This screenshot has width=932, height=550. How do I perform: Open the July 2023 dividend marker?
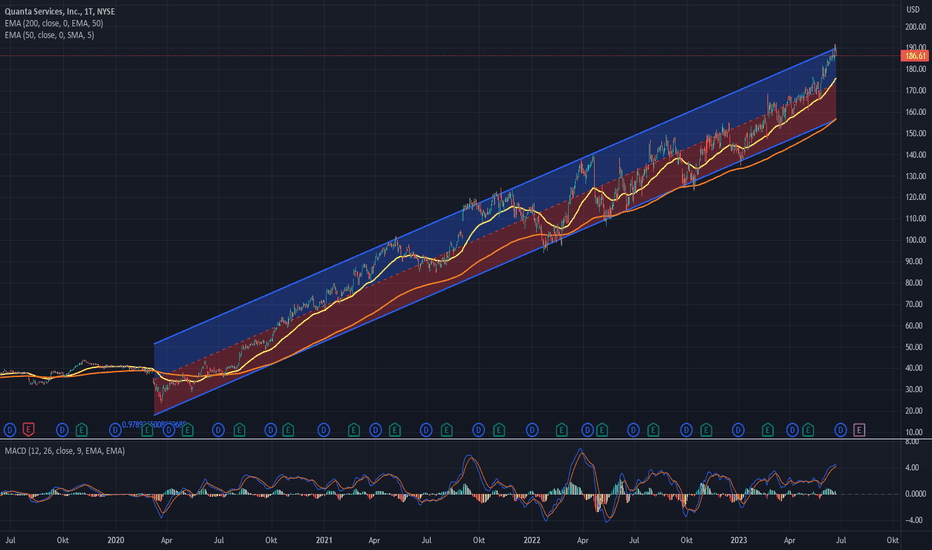pyautogui.click(x=840, y=429)
